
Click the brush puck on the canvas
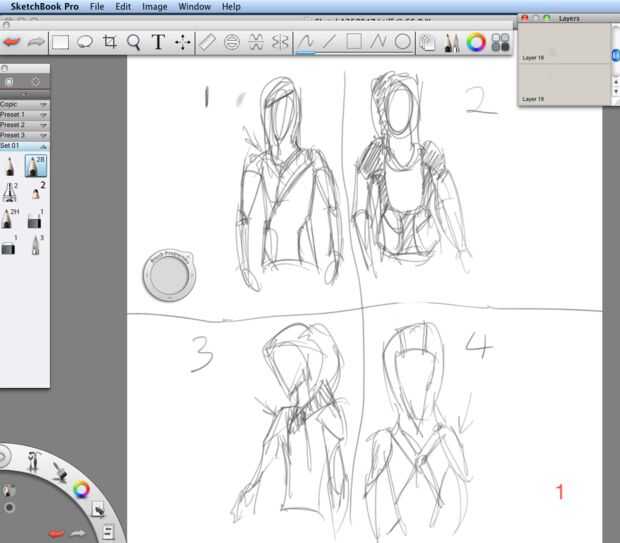169,275
